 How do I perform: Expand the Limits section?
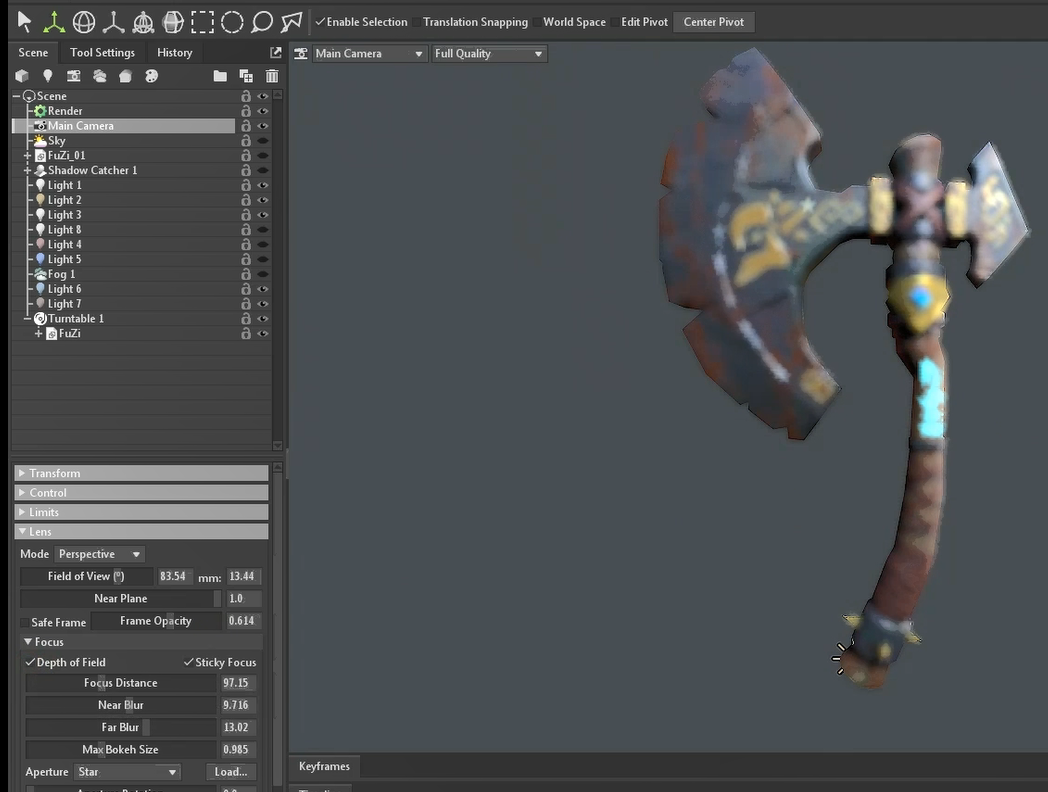click(141, 512)
